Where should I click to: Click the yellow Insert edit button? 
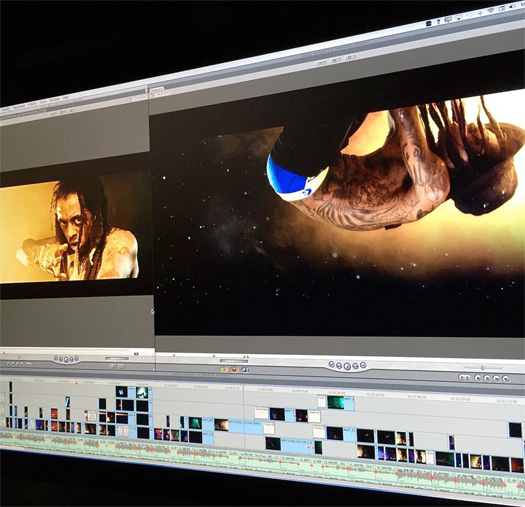[223, 369]
